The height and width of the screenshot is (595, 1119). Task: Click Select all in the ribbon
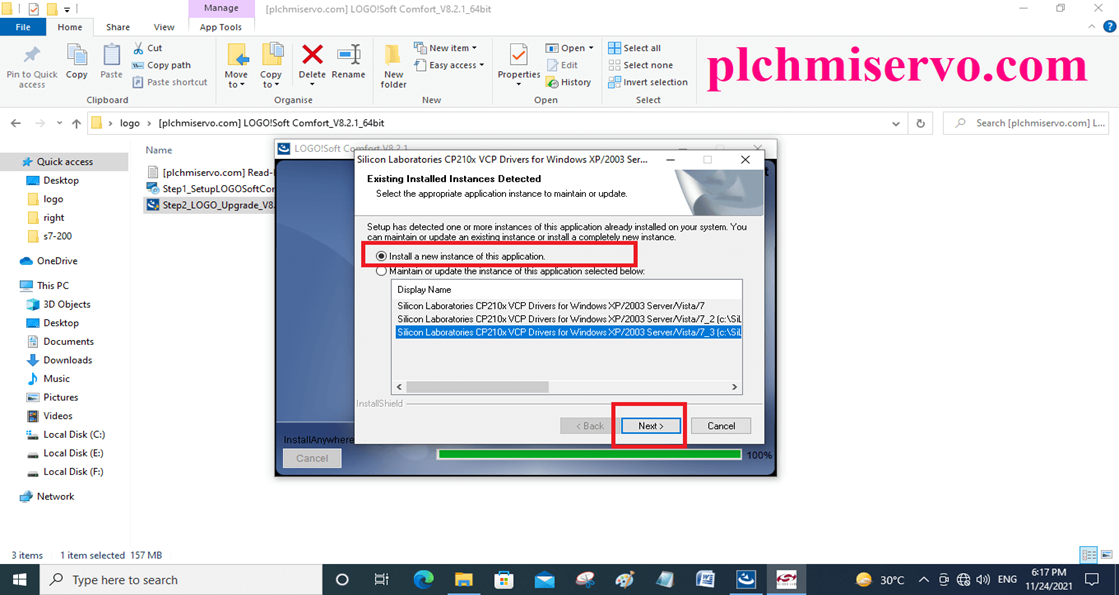[634, 48]
